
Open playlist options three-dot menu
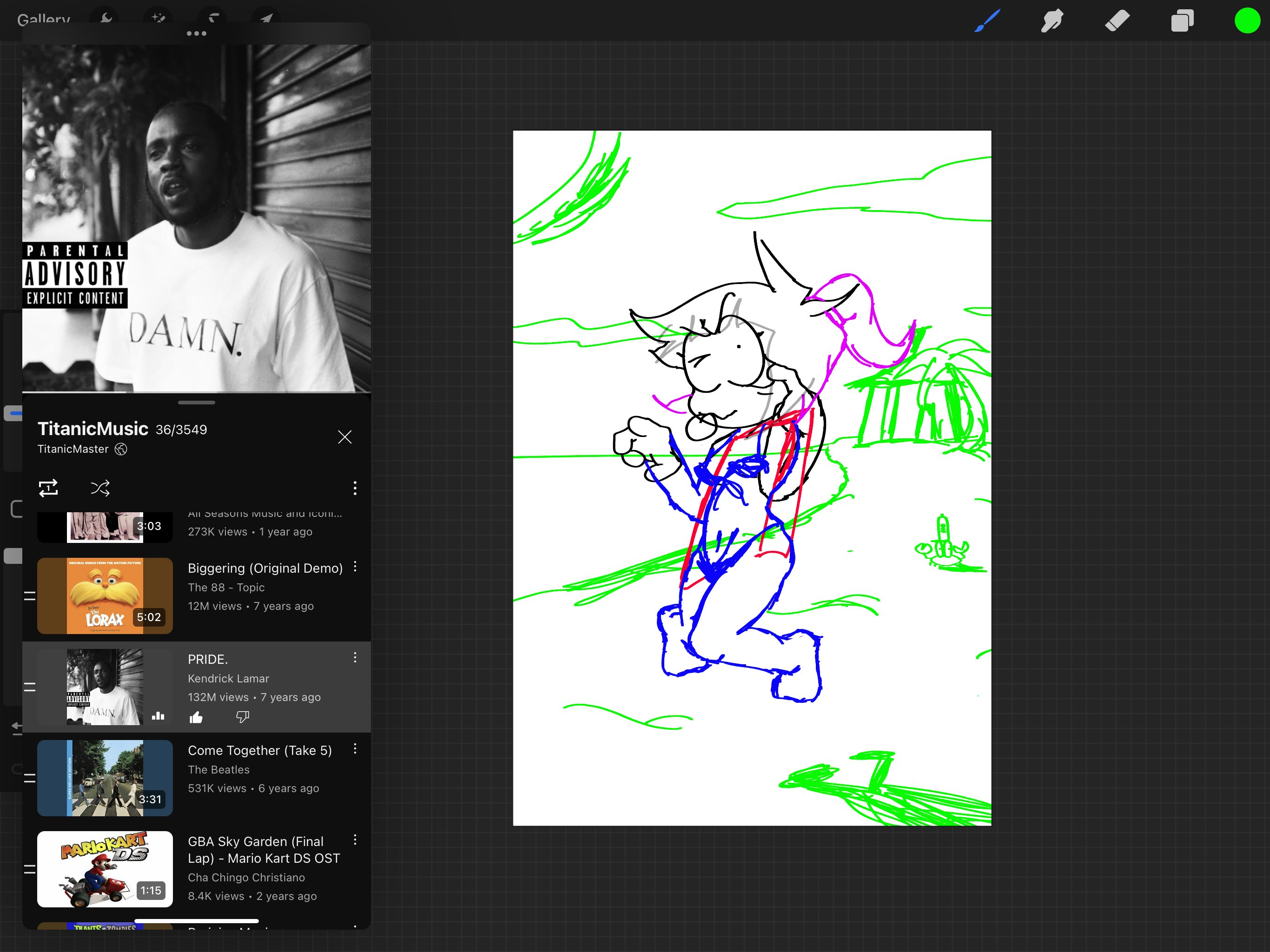click(355, 488)
